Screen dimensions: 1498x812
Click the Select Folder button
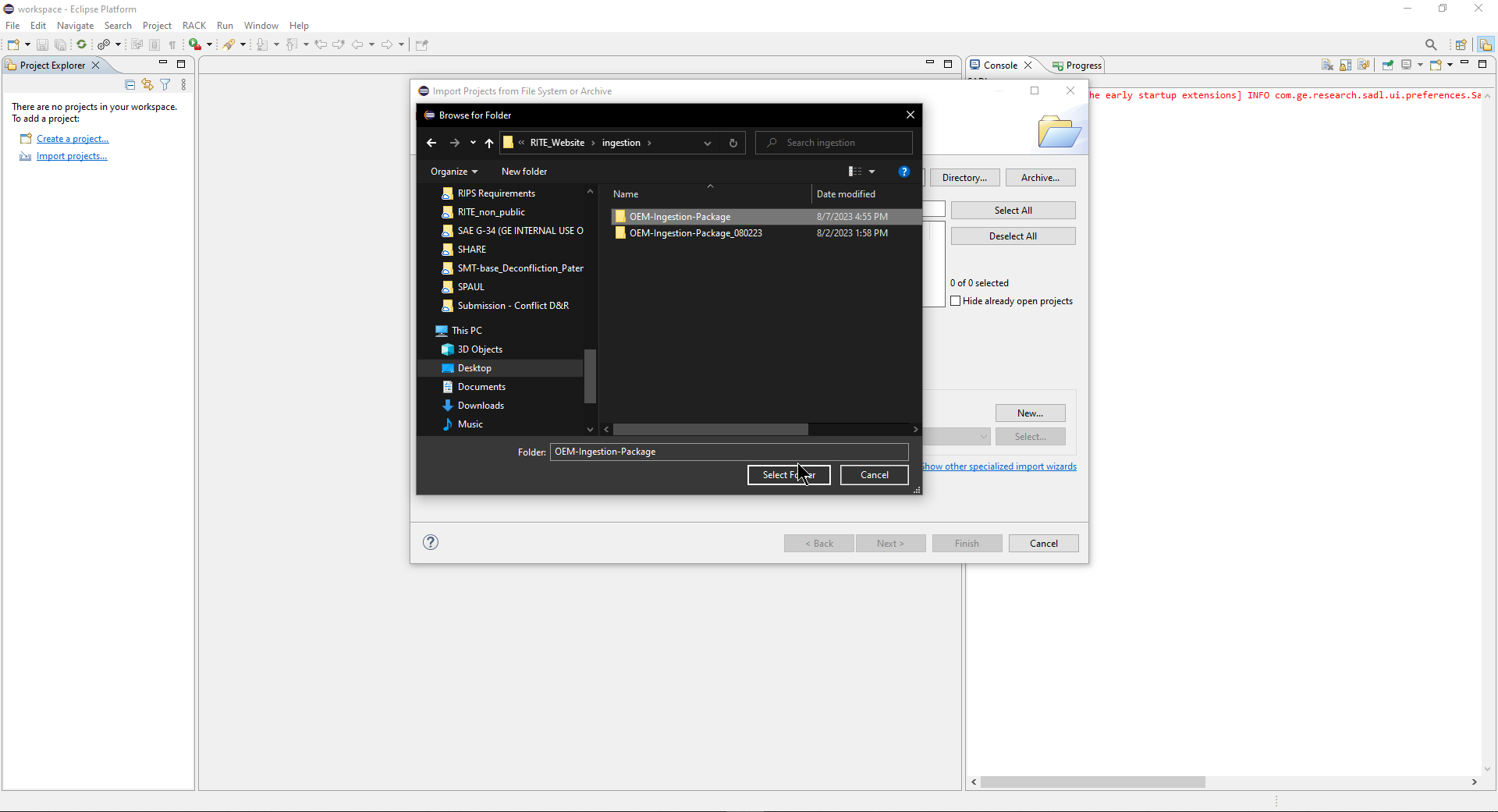click(x=789, y=475)
